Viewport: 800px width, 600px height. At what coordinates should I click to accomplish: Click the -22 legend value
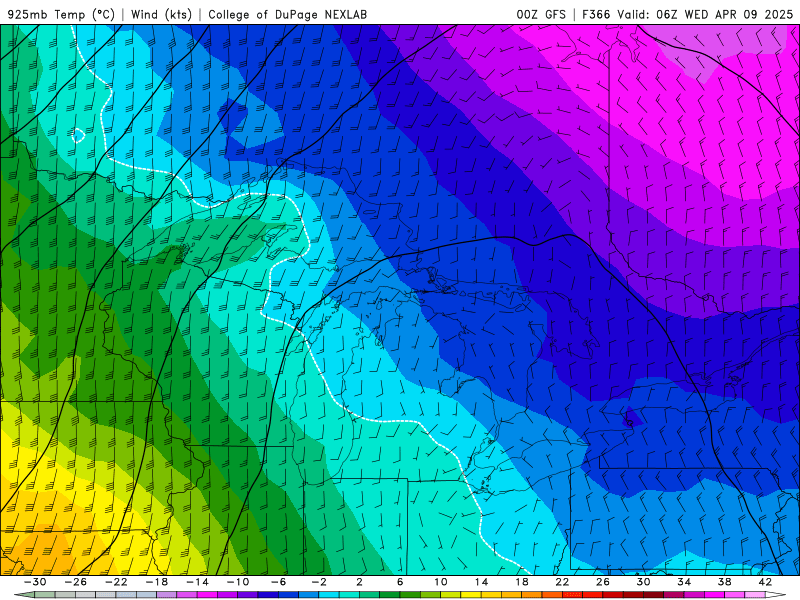[116, 582]
